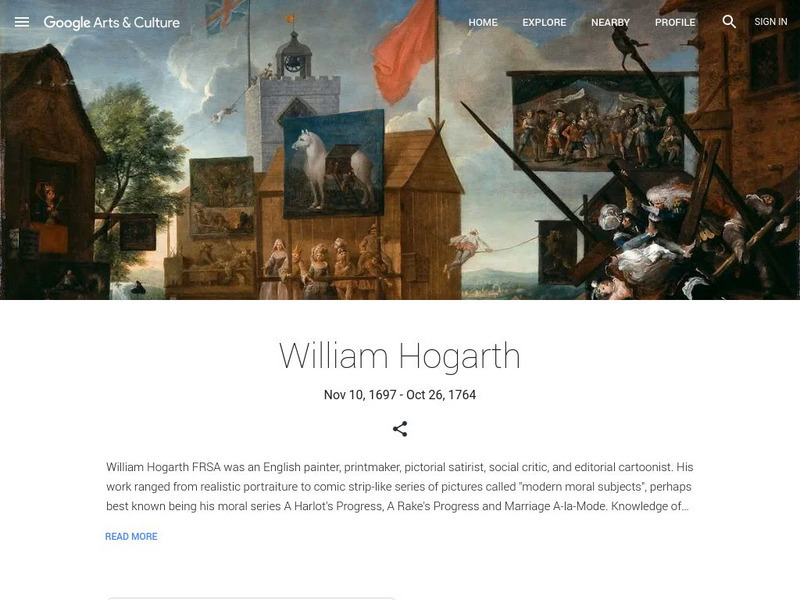
Task: Open the search magnifier icon
Action: [729, 21]
